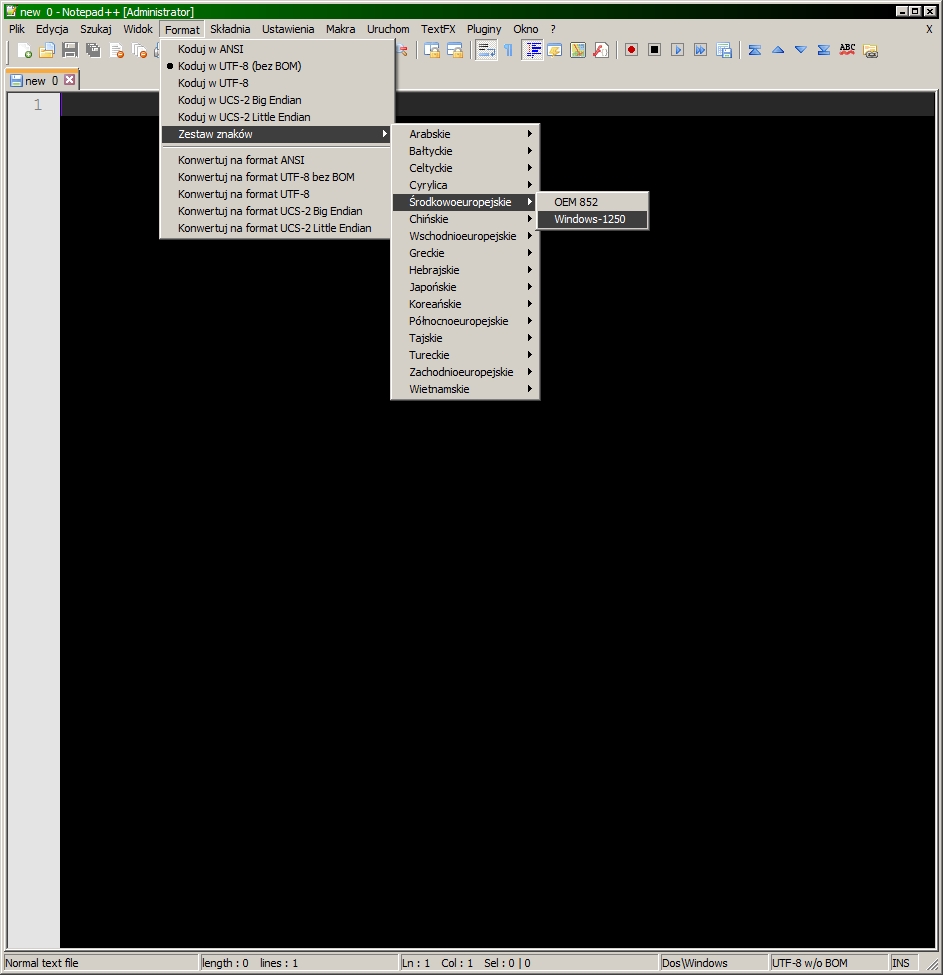This screenshot has height=975, width=943.
Task: Click the Save All toolbar icon
Action: [93, 50]
